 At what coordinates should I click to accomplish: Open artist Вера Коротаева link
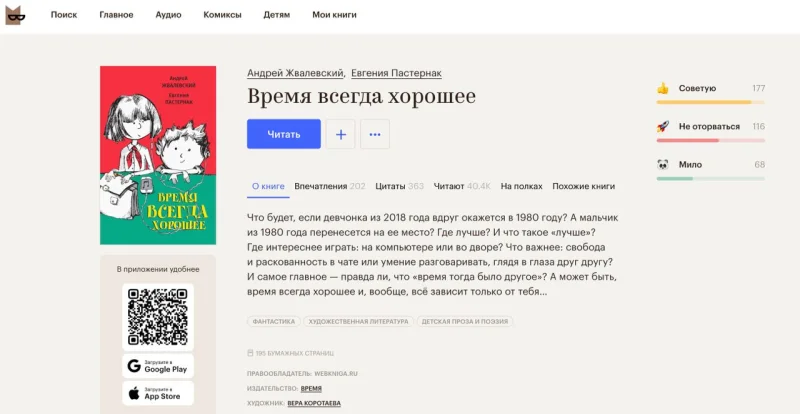[x=314, y=403]
